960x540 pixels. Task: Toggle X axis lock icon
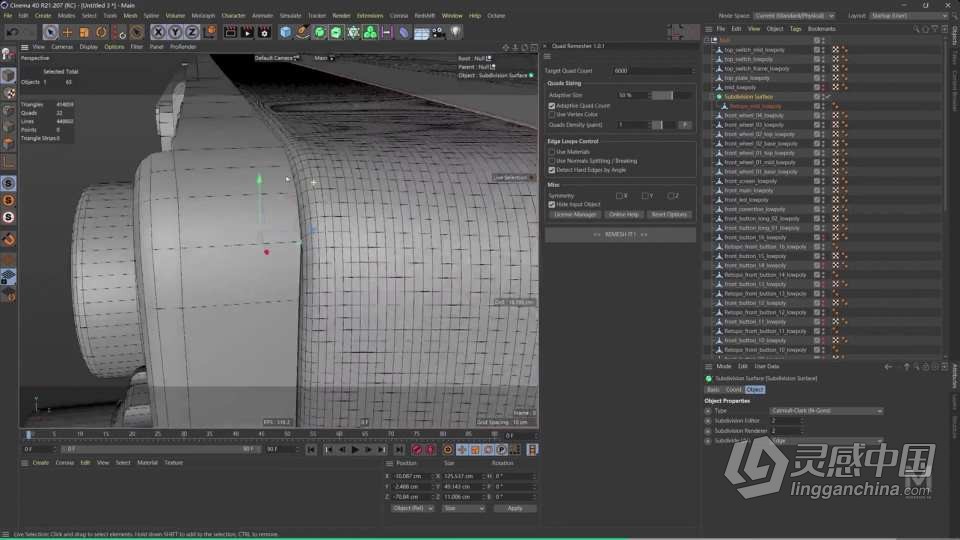[x=158, y=32]
